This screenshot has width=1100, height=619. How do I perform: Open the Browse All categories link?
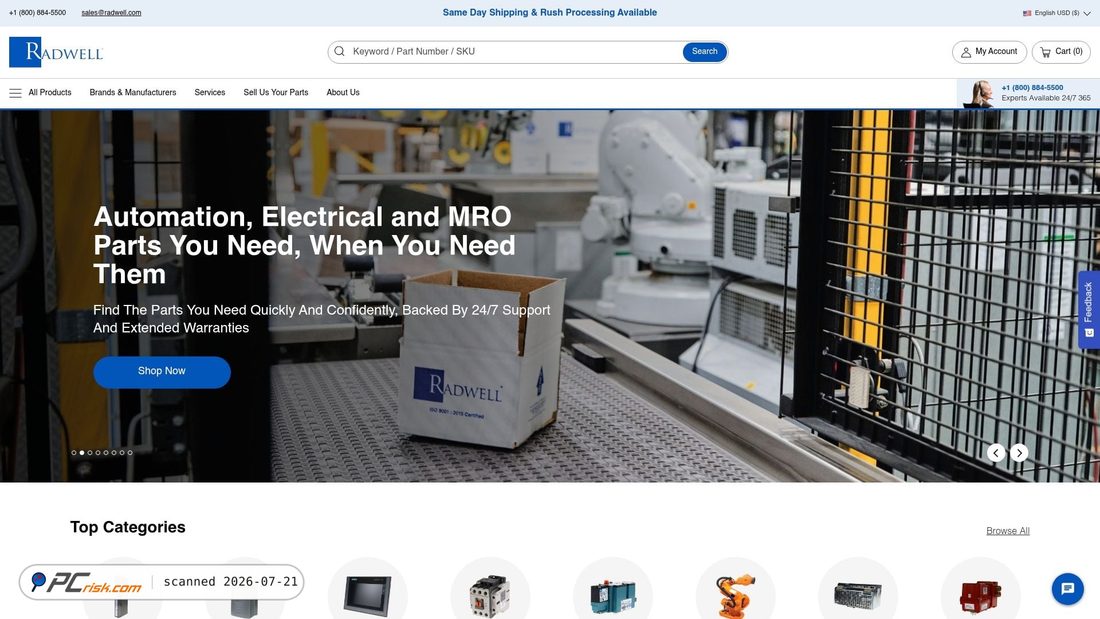click(x=1007, y=531)
